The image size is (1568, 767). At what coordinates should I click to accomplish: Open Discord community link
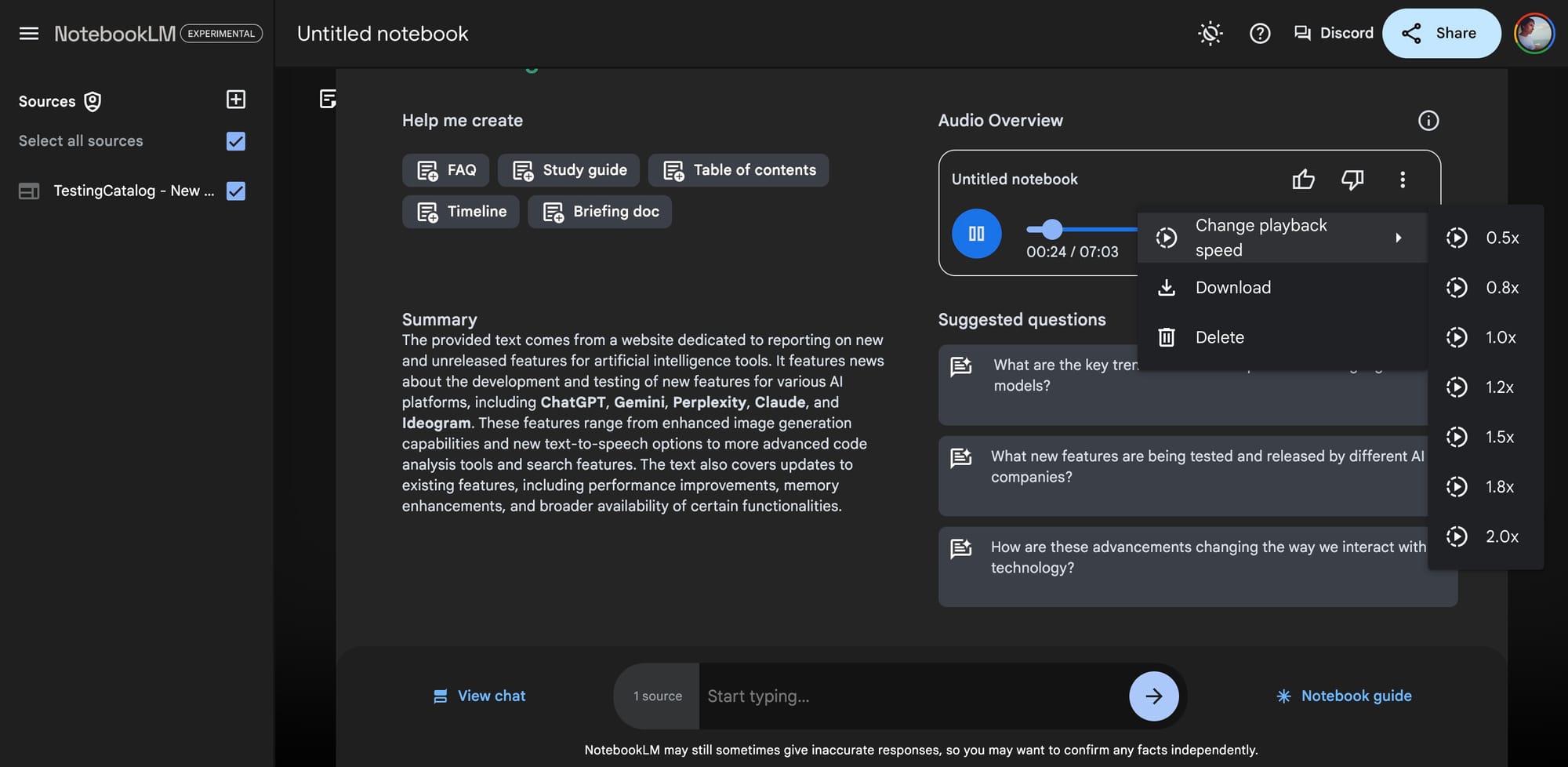point(1334,33)
